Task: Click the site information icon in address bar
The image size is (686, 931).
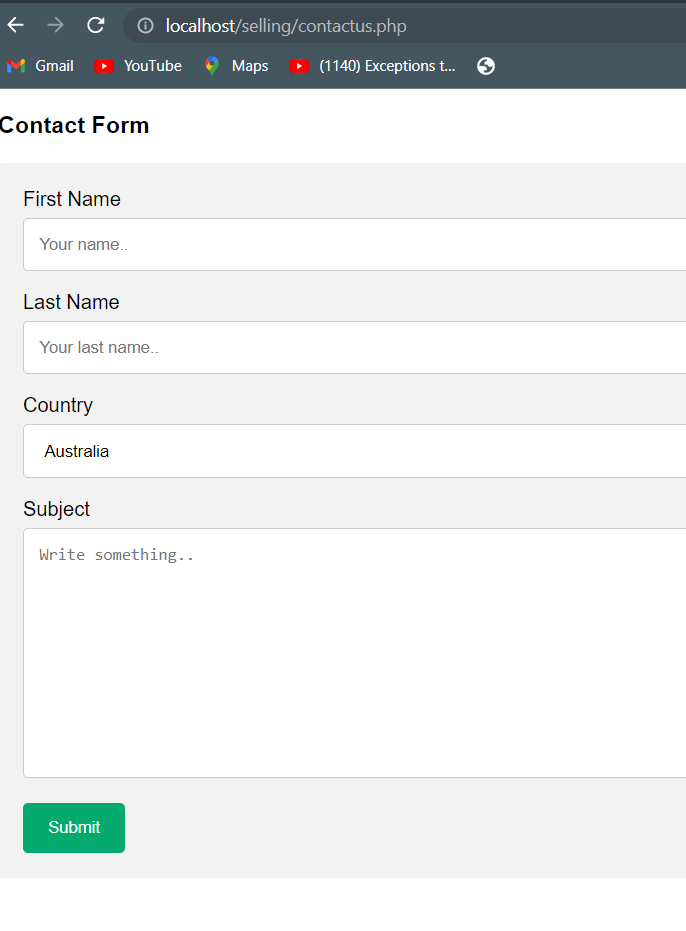Action: click(144, 25)
